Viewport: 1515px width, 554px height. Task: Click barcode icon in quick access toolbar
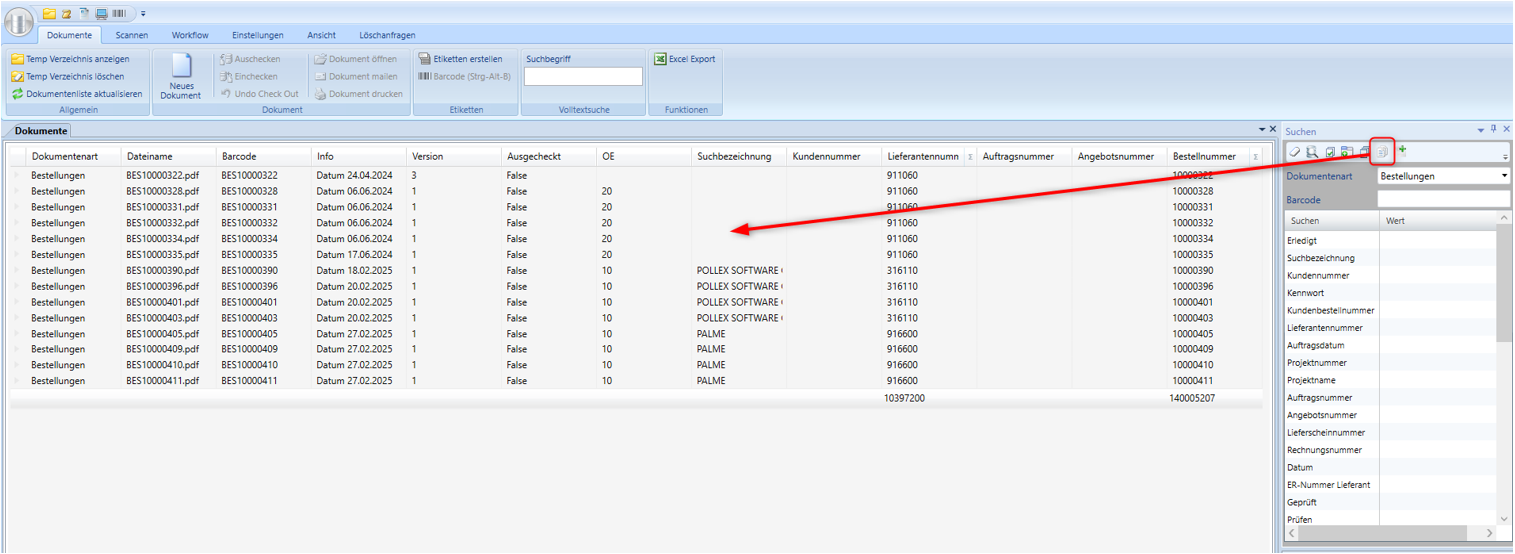click(119, 14)
